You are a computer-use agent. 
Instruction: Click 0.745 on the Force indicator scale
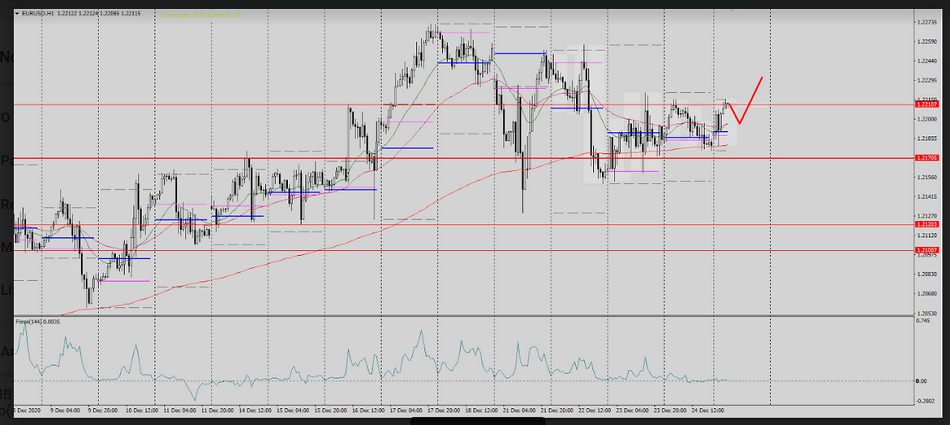coord(924,322)
